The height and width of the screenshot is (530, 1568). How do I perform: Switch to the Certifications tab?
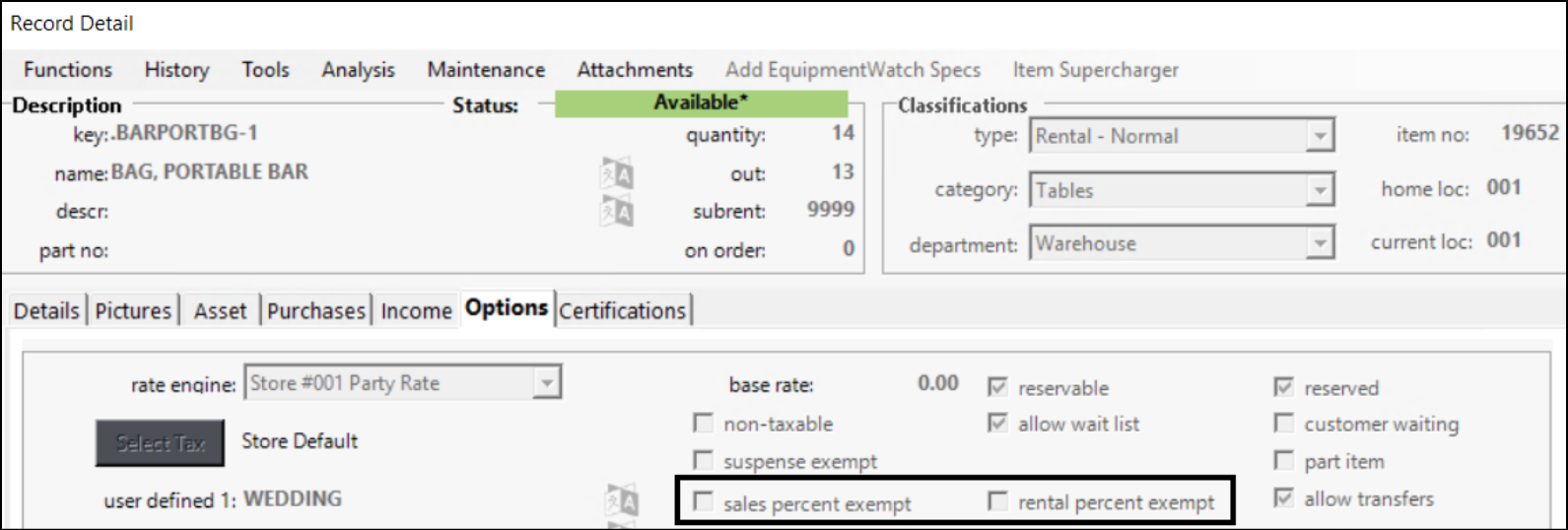pos(623,310)
